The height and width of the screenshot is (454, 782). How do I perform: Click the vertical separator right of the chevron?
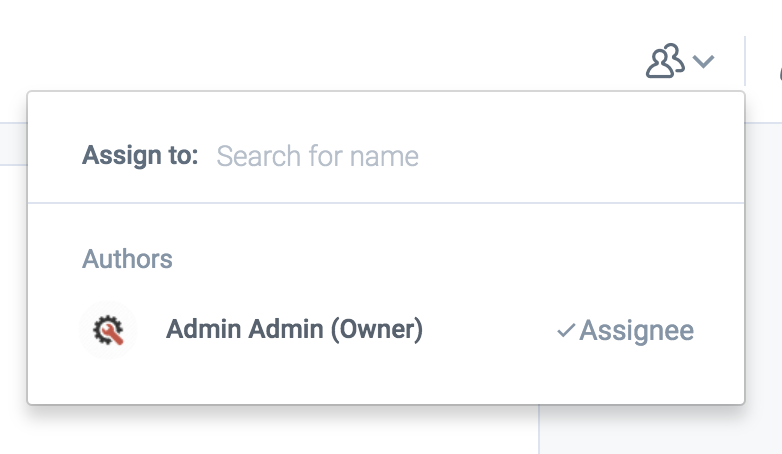point(745,61)
